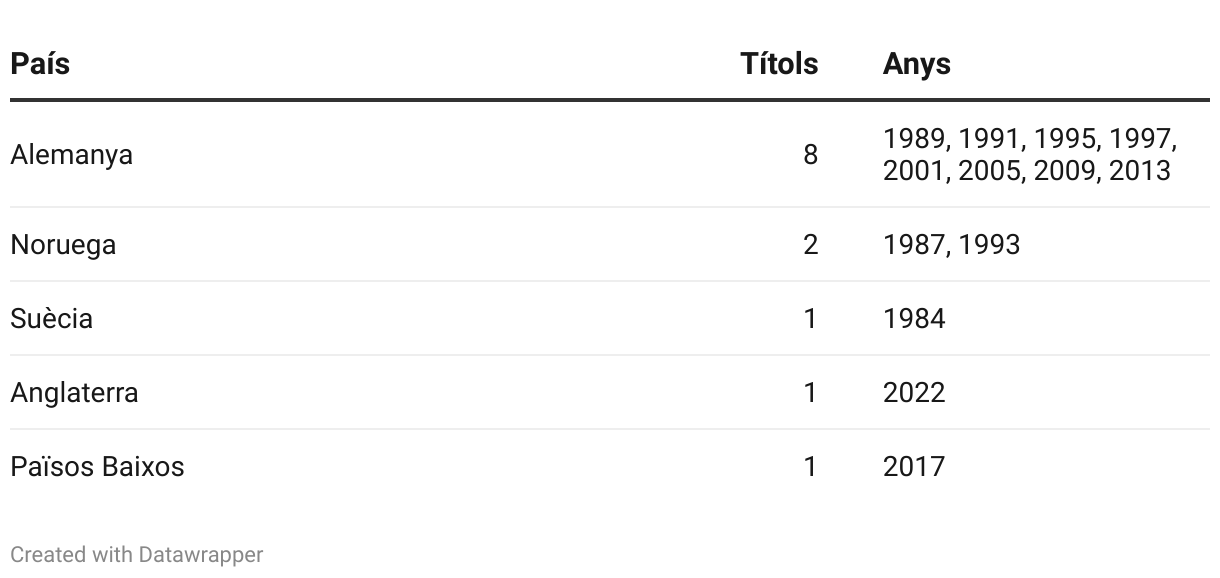
Task: Select the title count for Països Baixos
Action: coord(810,467)
